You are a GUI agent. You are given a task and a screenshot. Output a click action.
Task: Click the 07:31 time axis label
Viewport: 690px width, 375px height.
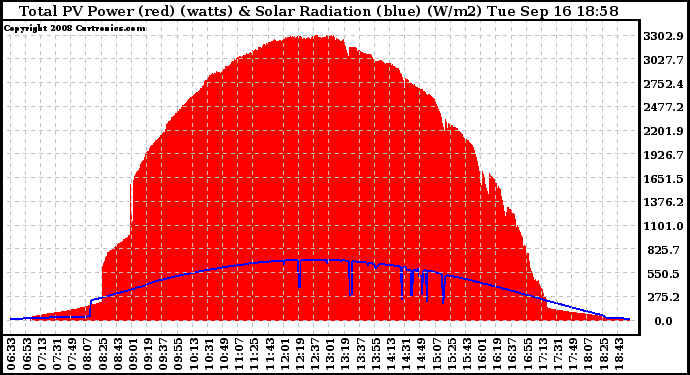tap(56, 353)
